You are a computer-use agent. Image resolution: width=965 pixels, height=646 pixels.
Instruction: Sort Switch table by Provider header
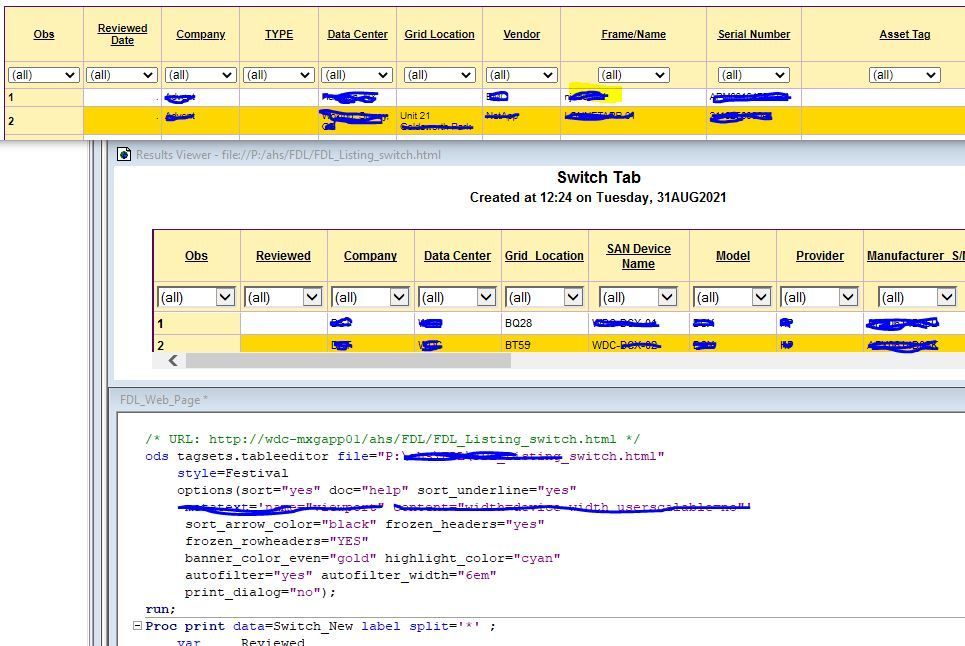pos(819,256)
